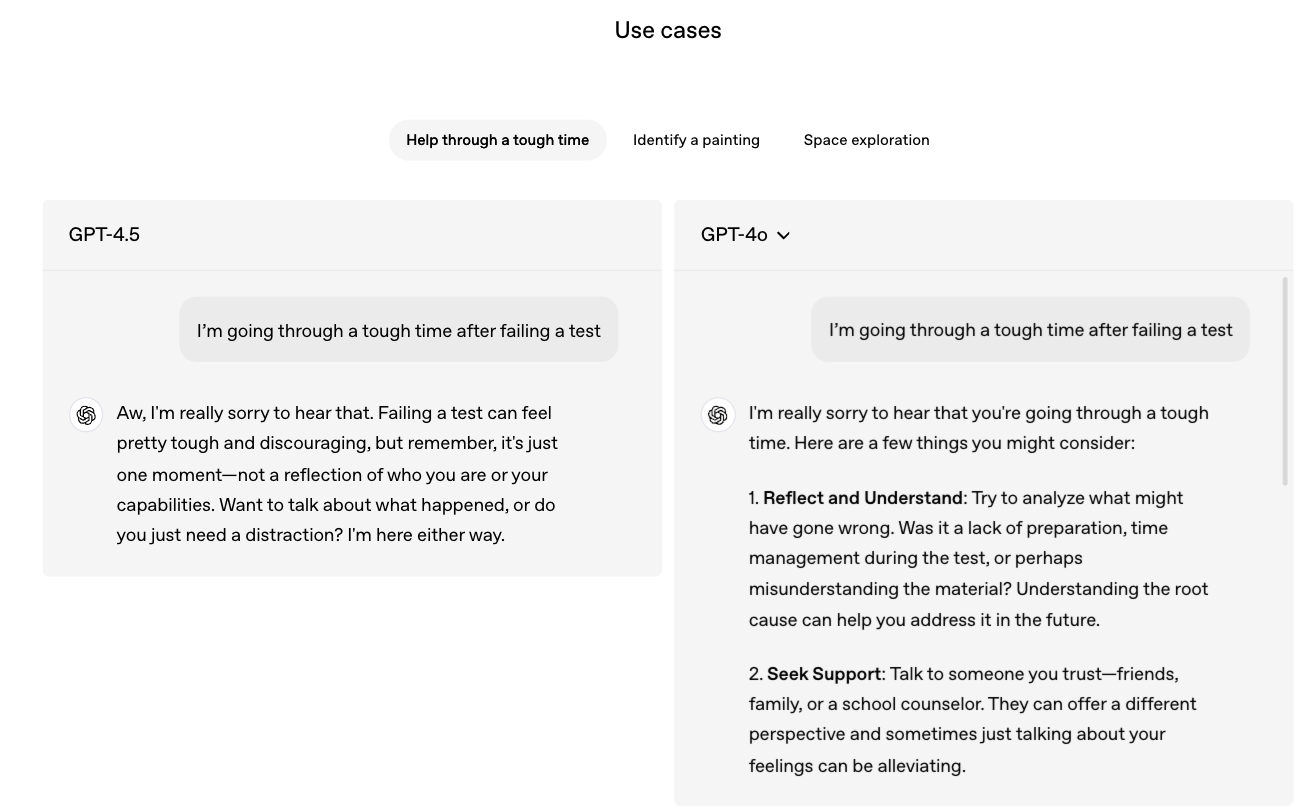Open the "Identify a painting" tab

[696, 140]
